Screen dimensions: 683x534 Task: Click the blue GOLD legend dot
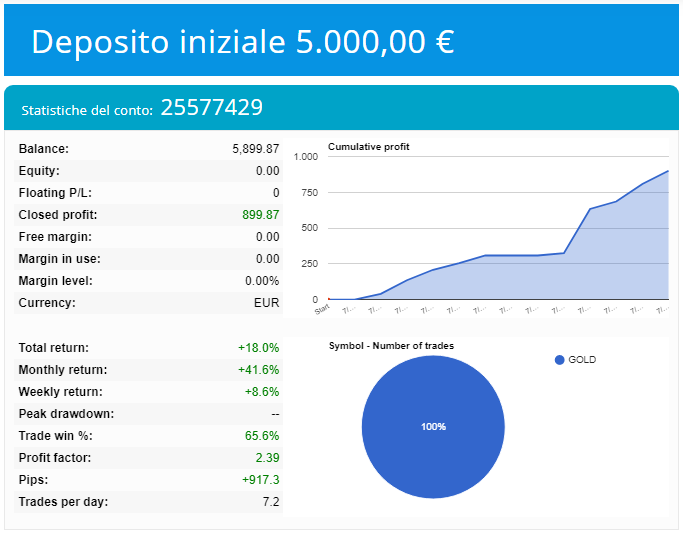pos(559,360)
